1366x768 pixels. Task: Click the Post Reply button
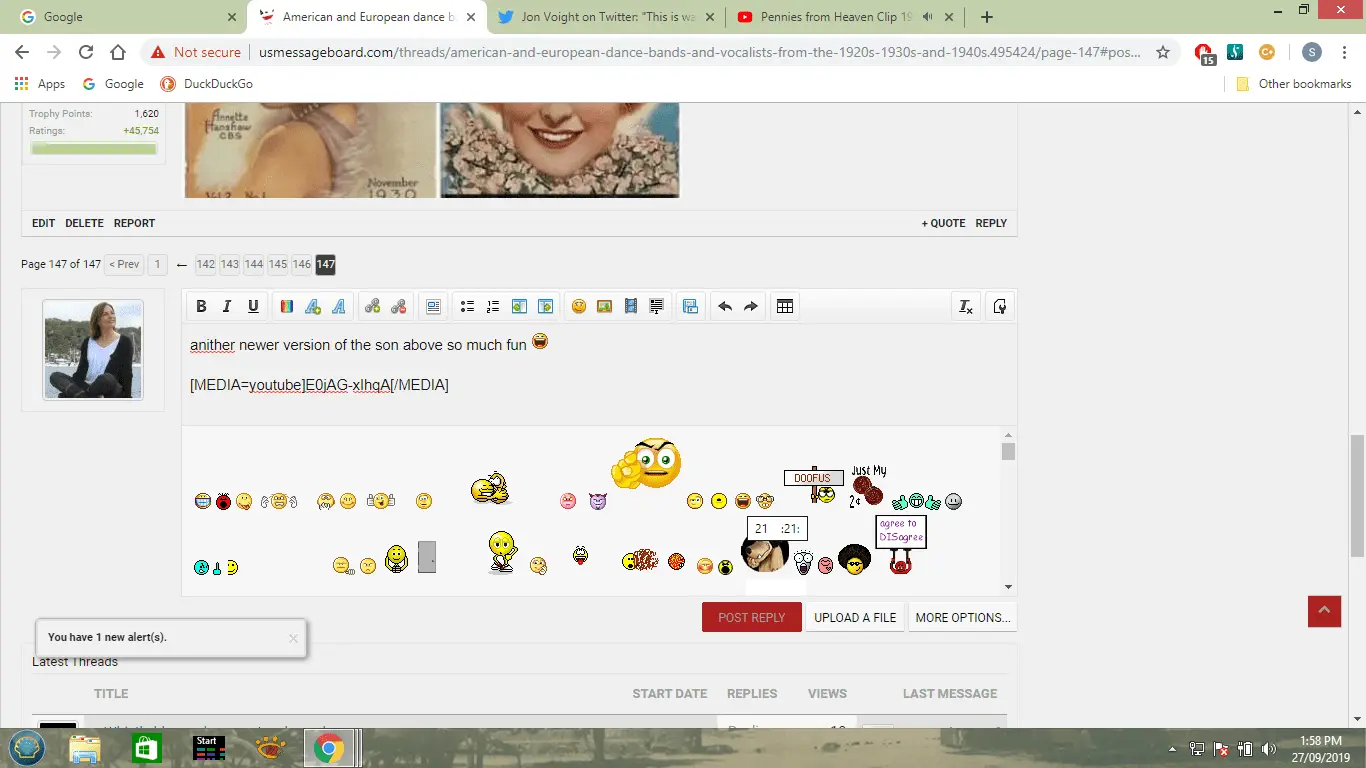[751, 618]
